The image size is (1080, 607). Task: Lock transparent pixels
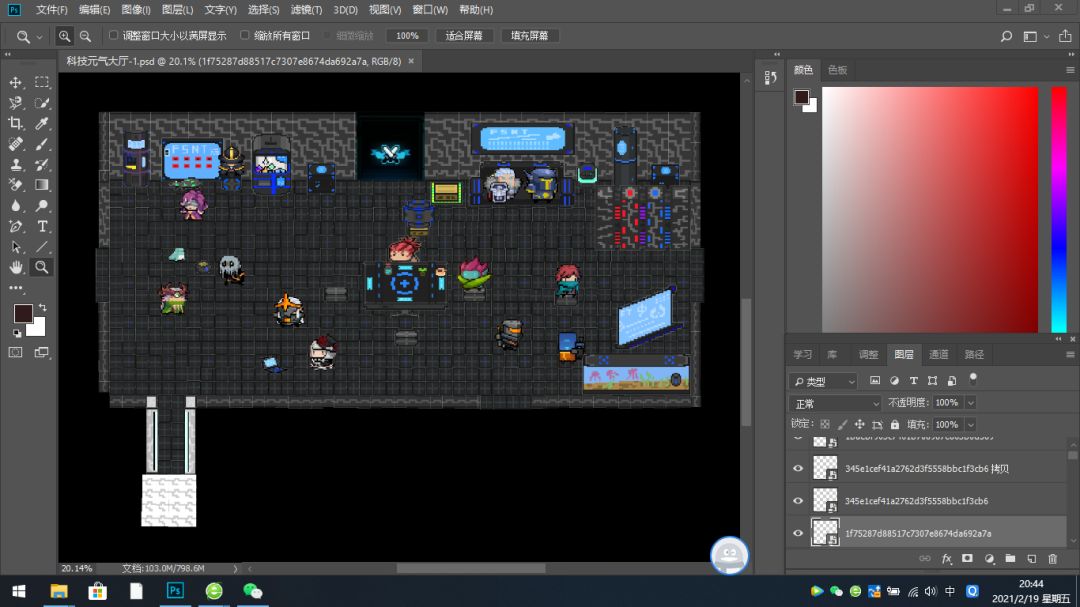(825, 424)
